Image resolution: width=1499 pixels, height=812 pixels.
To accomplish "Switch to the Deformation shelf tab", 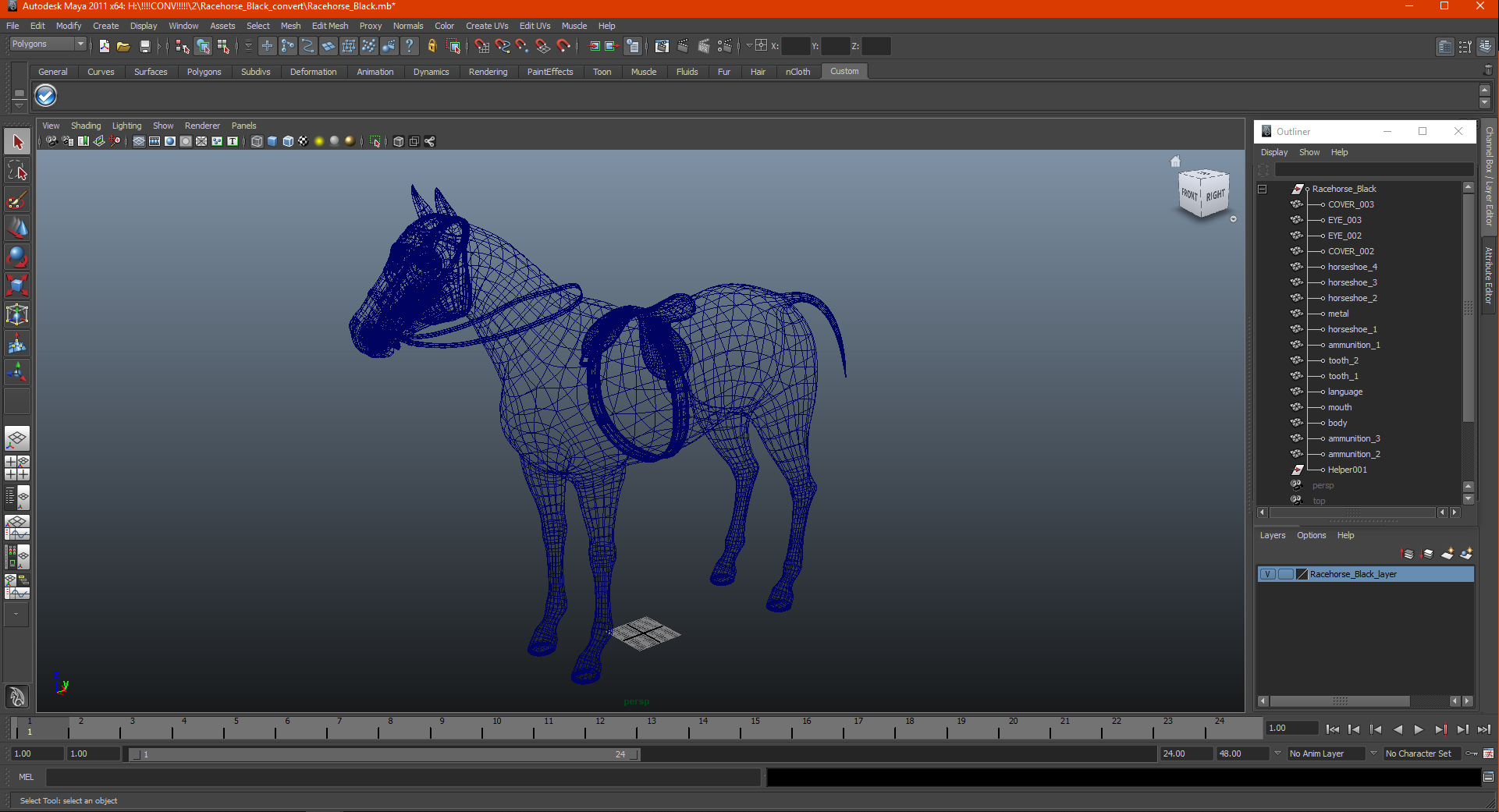I will pos(313,72).
